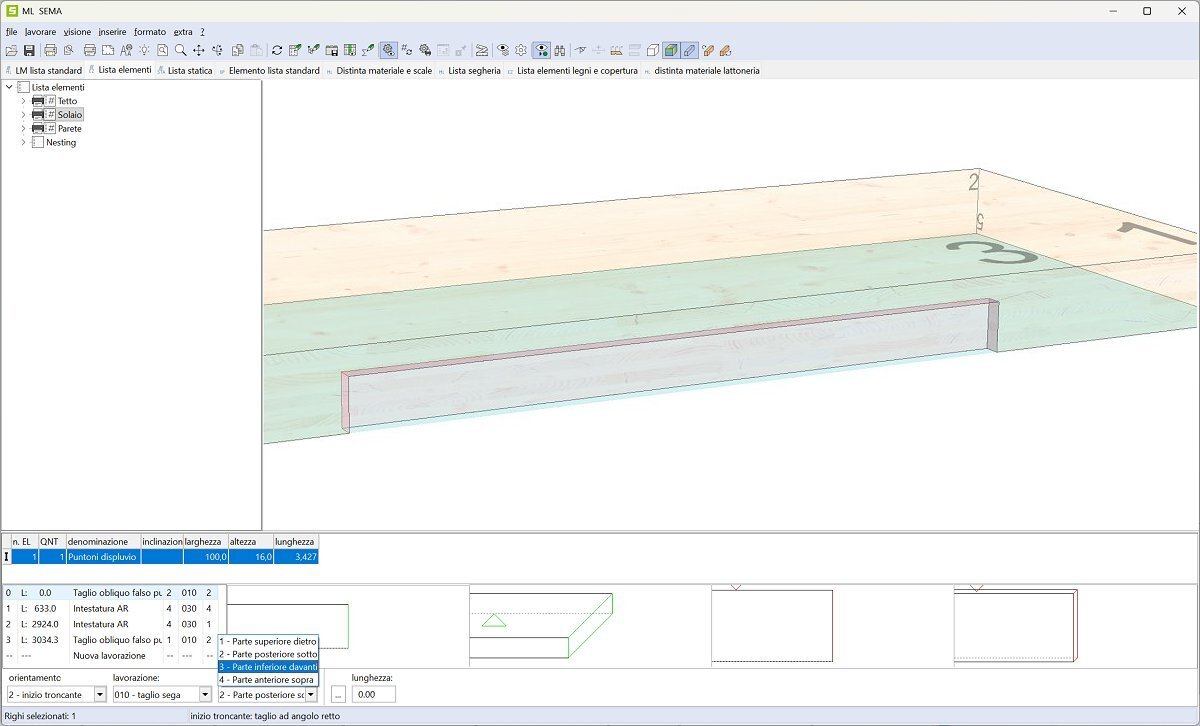The height and width of the screenshot is (726, 1200).
Task: Select the Nuova lavorazione row
Action: (108, 656)
